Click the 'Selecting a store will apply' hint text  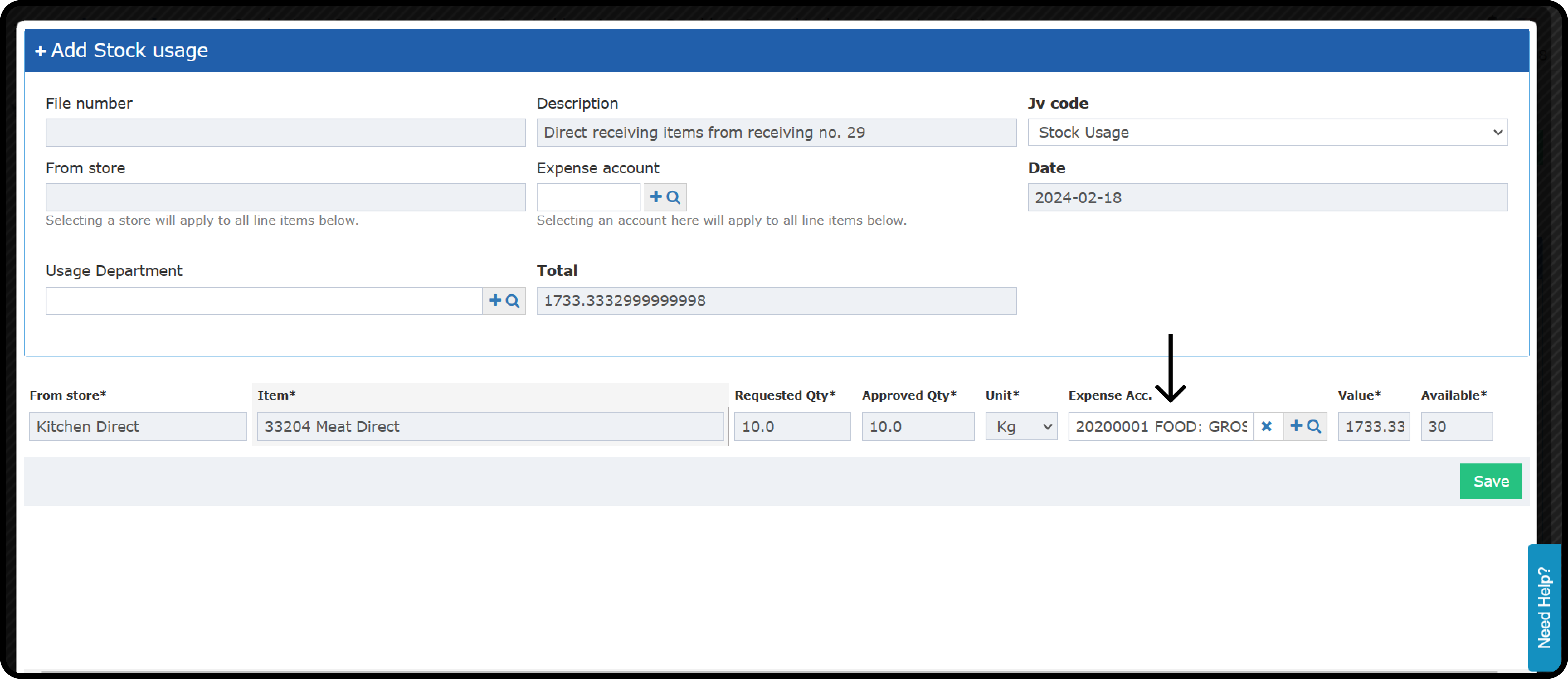(x=202, y=220)
